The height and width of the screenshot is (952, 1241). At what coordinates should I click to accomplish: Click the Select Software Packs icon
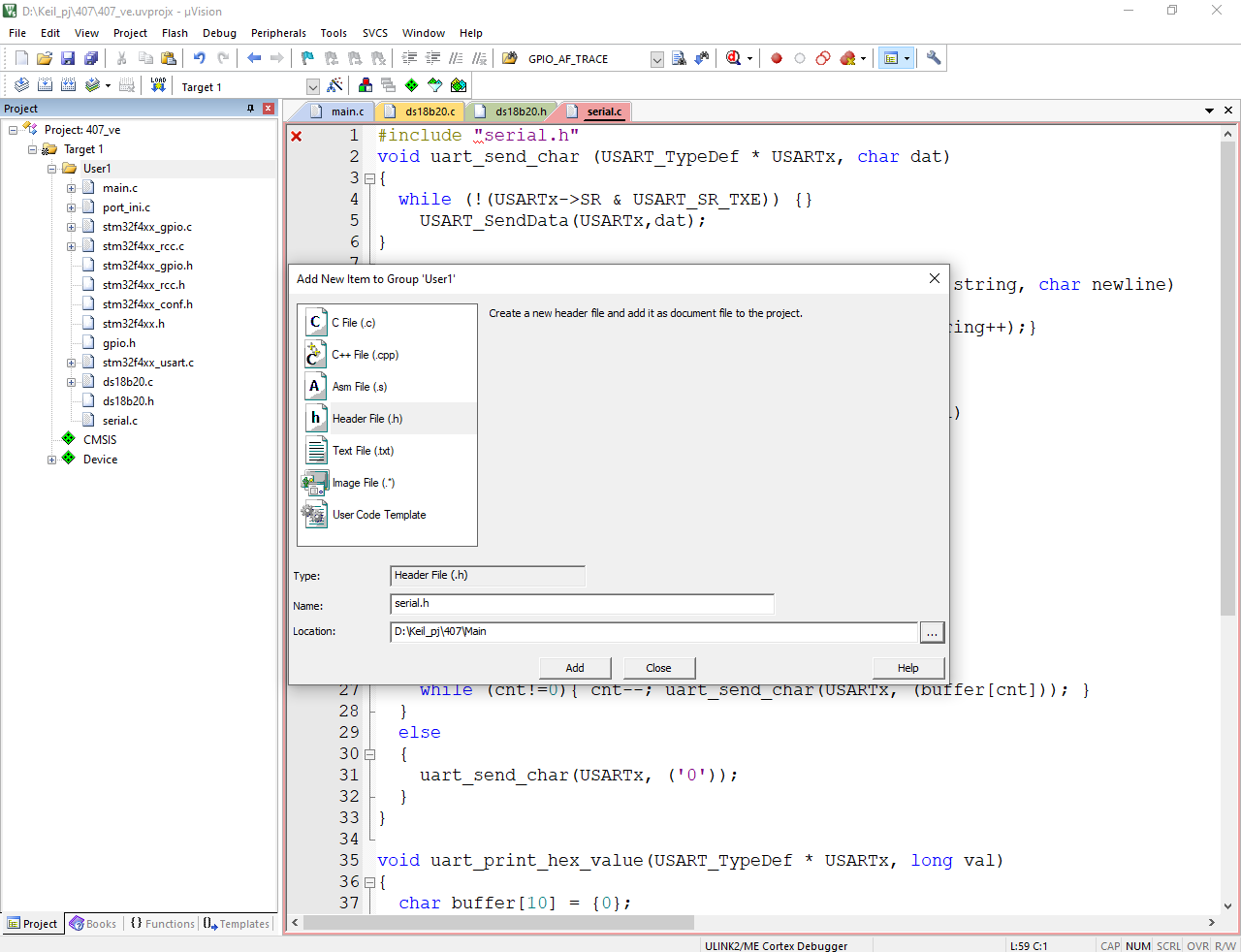(x=435, y=85)
